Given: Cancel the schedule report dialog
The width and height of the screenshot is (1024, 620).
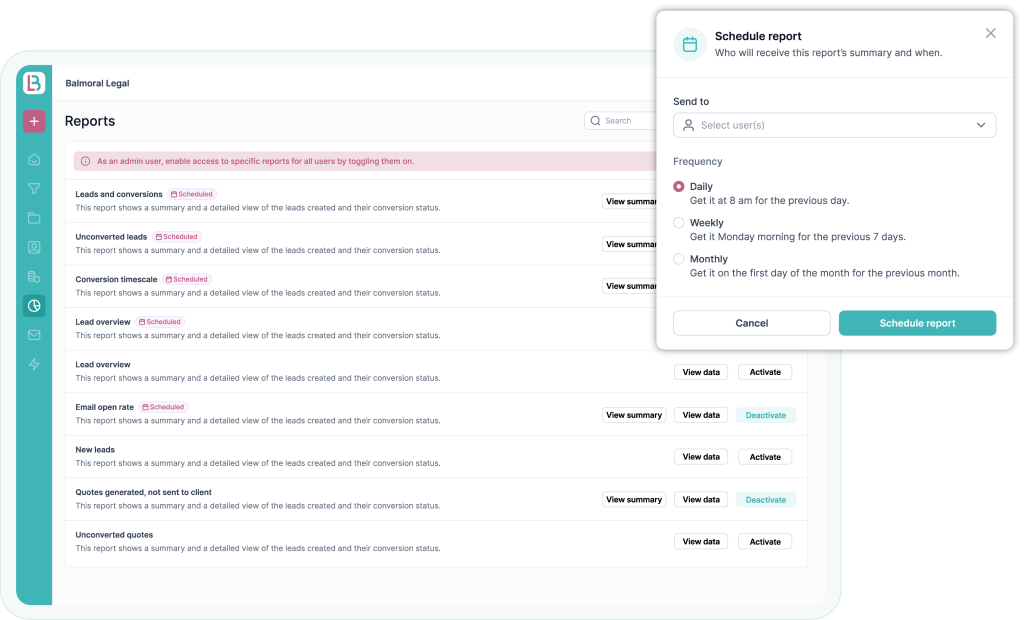Looking at the screenshot, I should tap(751, 323).
